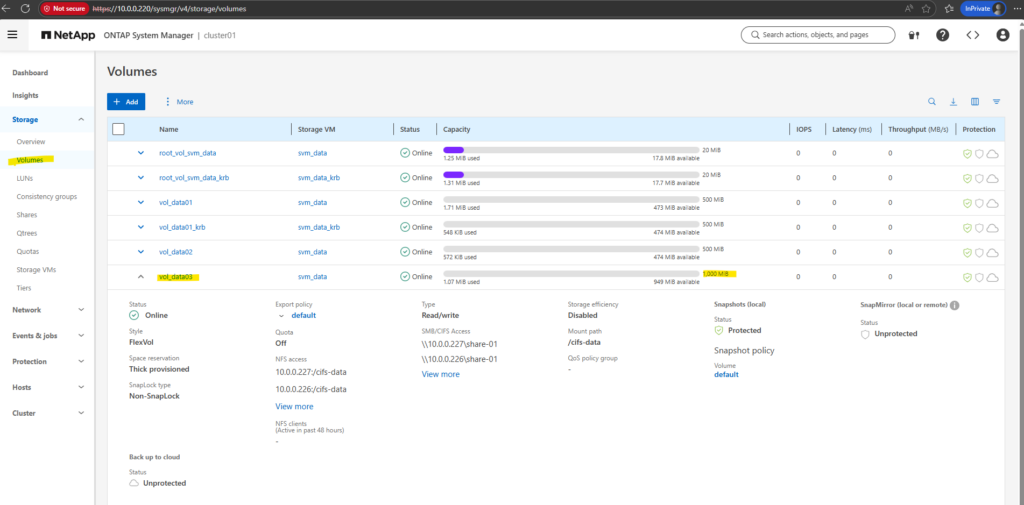Viewport: 1024px width, 505px height.
Task: Click the filter icon above the table
Action: pyautogui.click(x=996, y=101)
